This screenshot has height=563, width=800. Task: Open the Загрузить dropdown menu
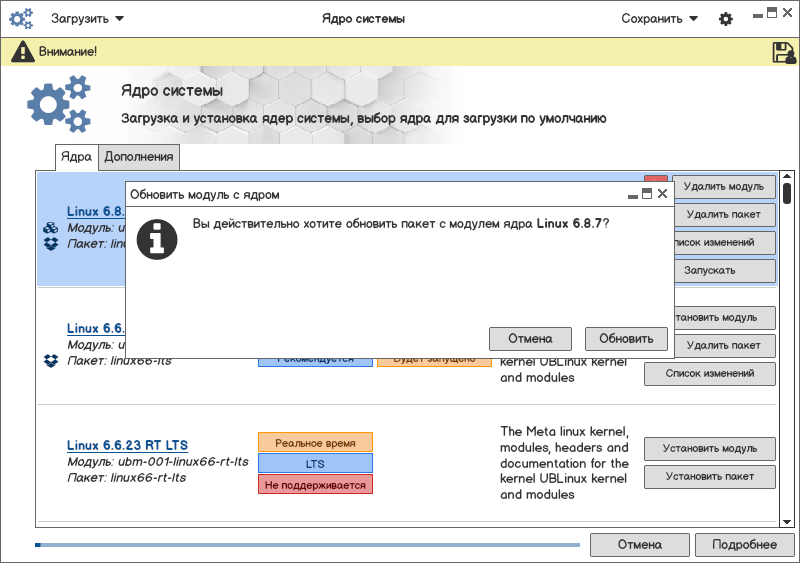(87, 19)
